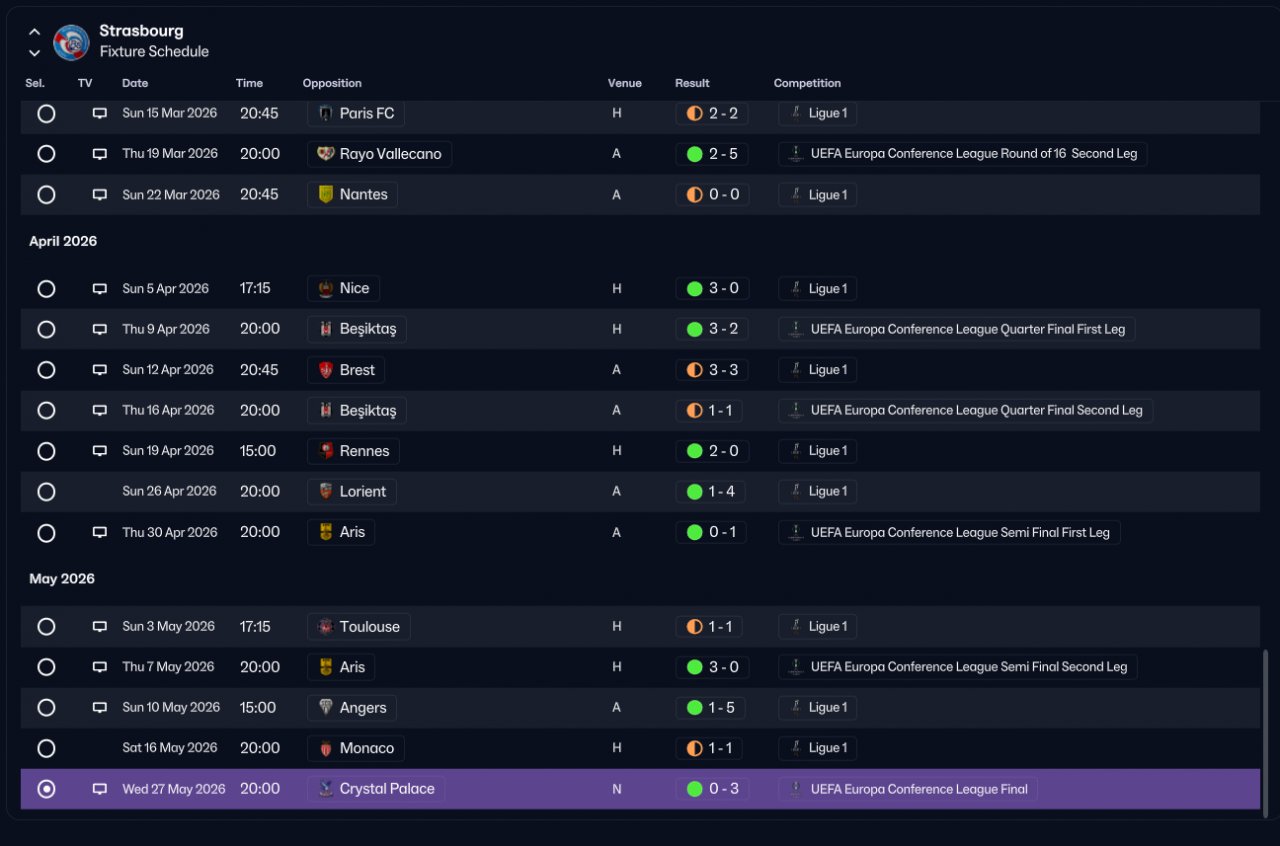Open the Toulouse club button
The image size is (1280, 846).
point(359,627)
